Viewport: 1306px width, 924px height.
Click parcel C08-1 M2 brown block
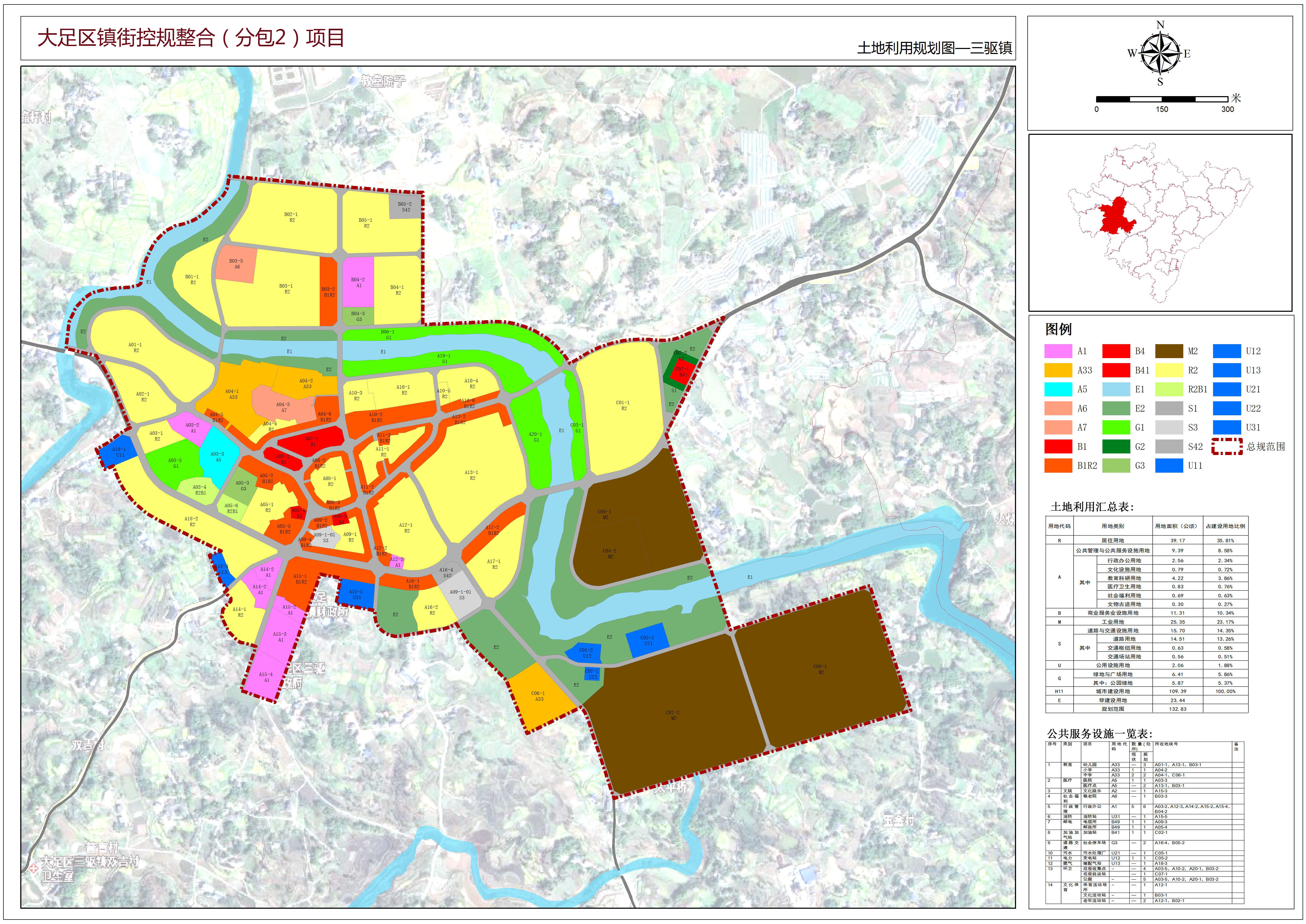(820, 669)
